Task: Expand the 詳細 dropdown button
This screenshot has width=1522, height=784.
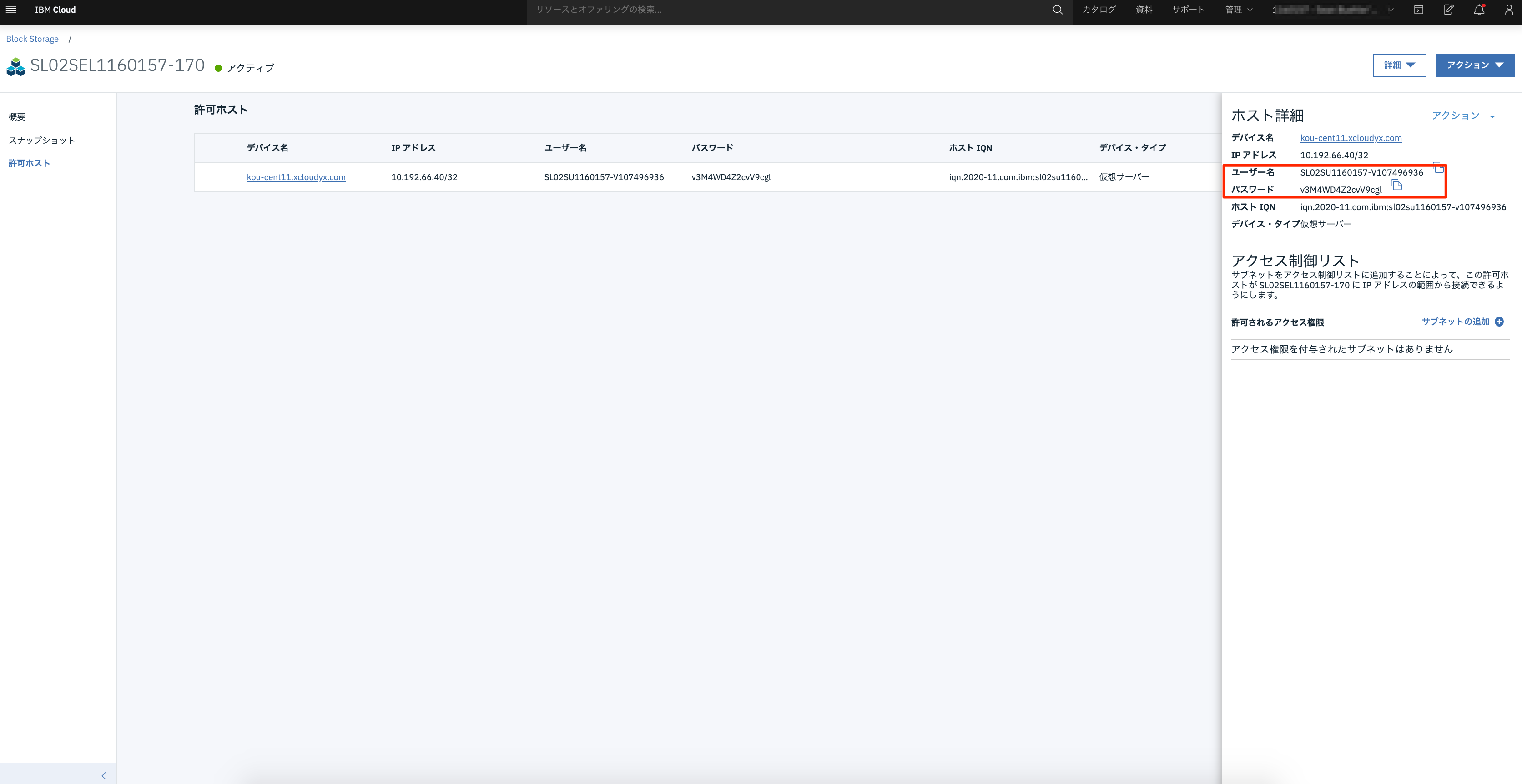Action: 1399,65
